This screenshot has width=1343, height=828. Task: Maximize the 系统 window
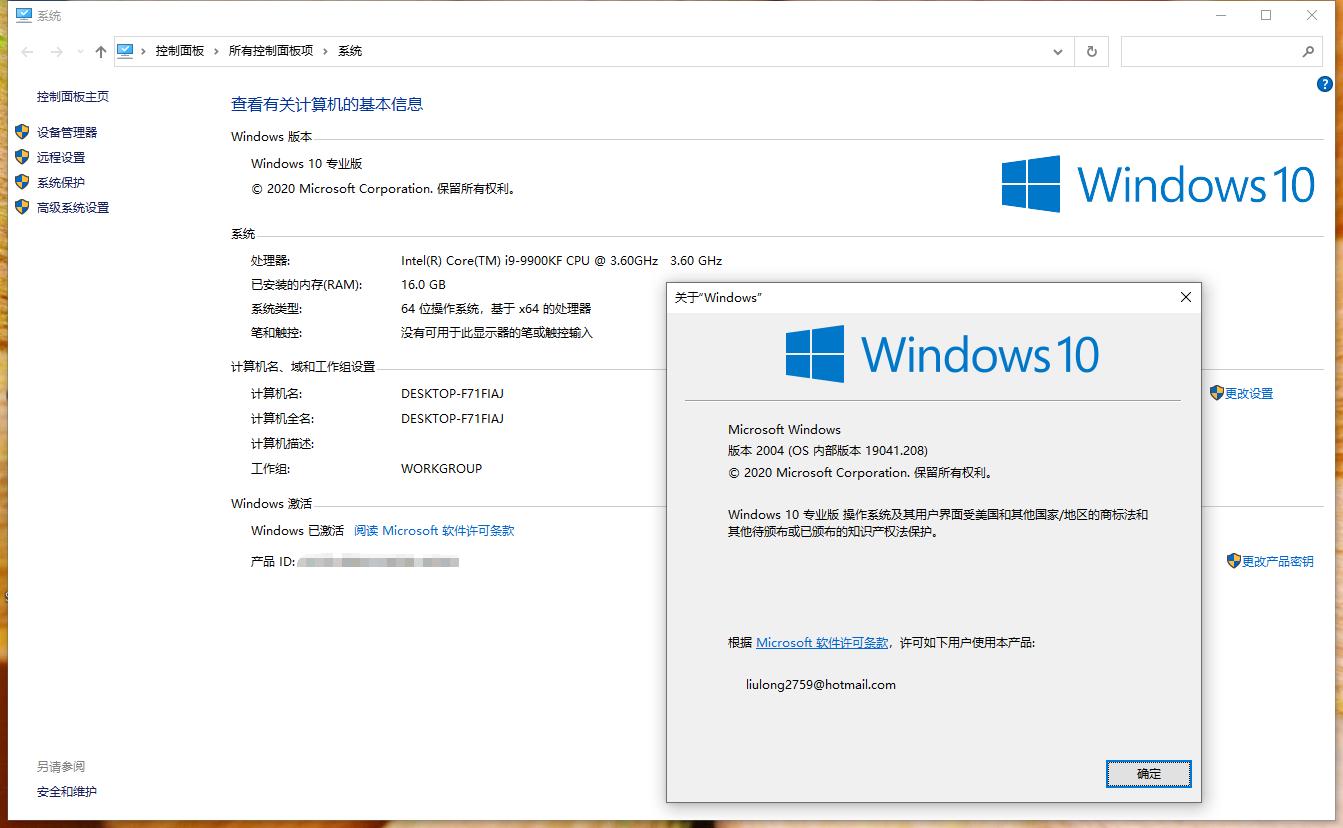coord(1266,15)
